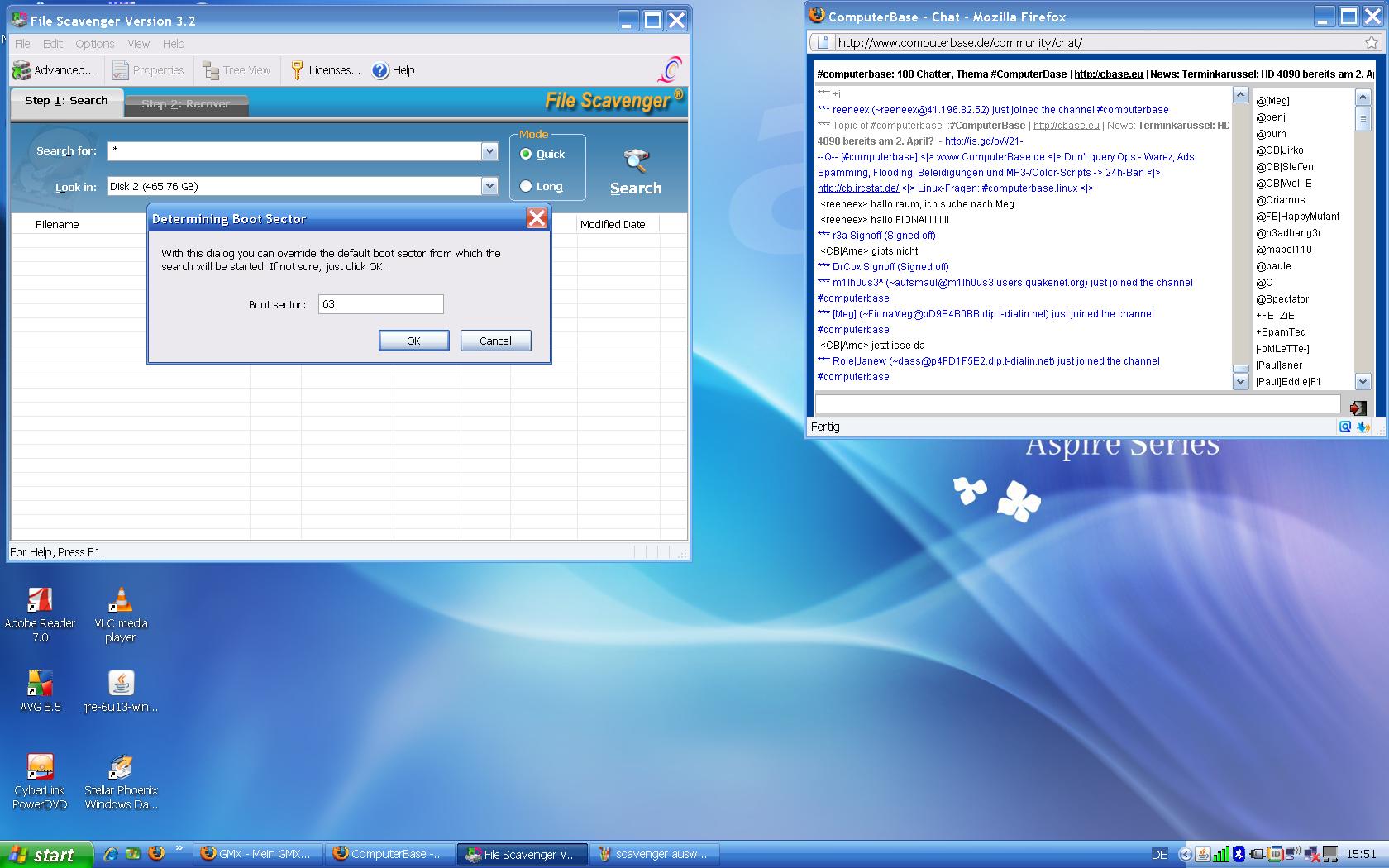Open the Licenses dialog with the key icon
1389x868 pixels.
tap(326, 70)
